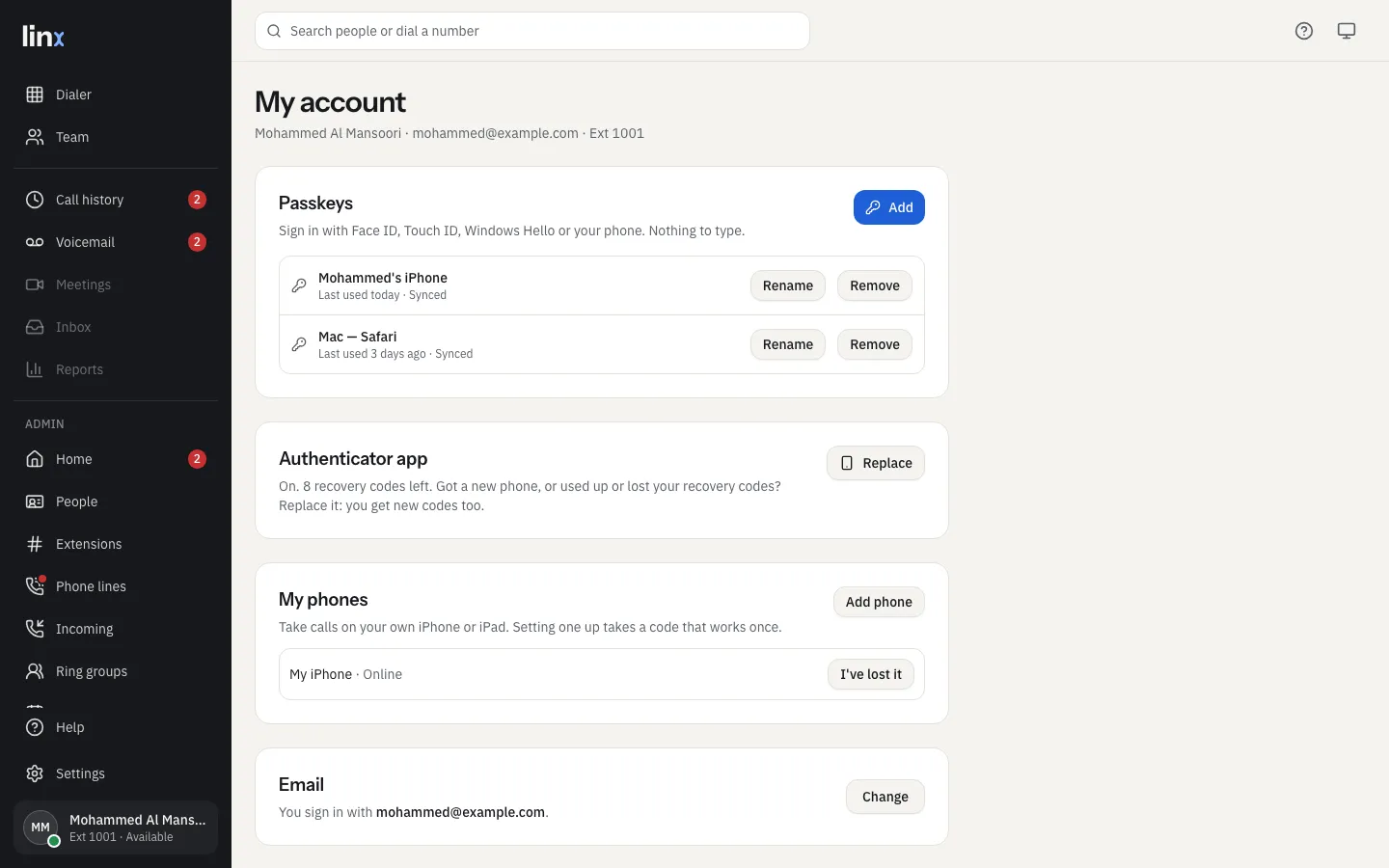Click the Settings gear icon
Viewport: 1389px width, 868px height.
click(x=35, y=773)
